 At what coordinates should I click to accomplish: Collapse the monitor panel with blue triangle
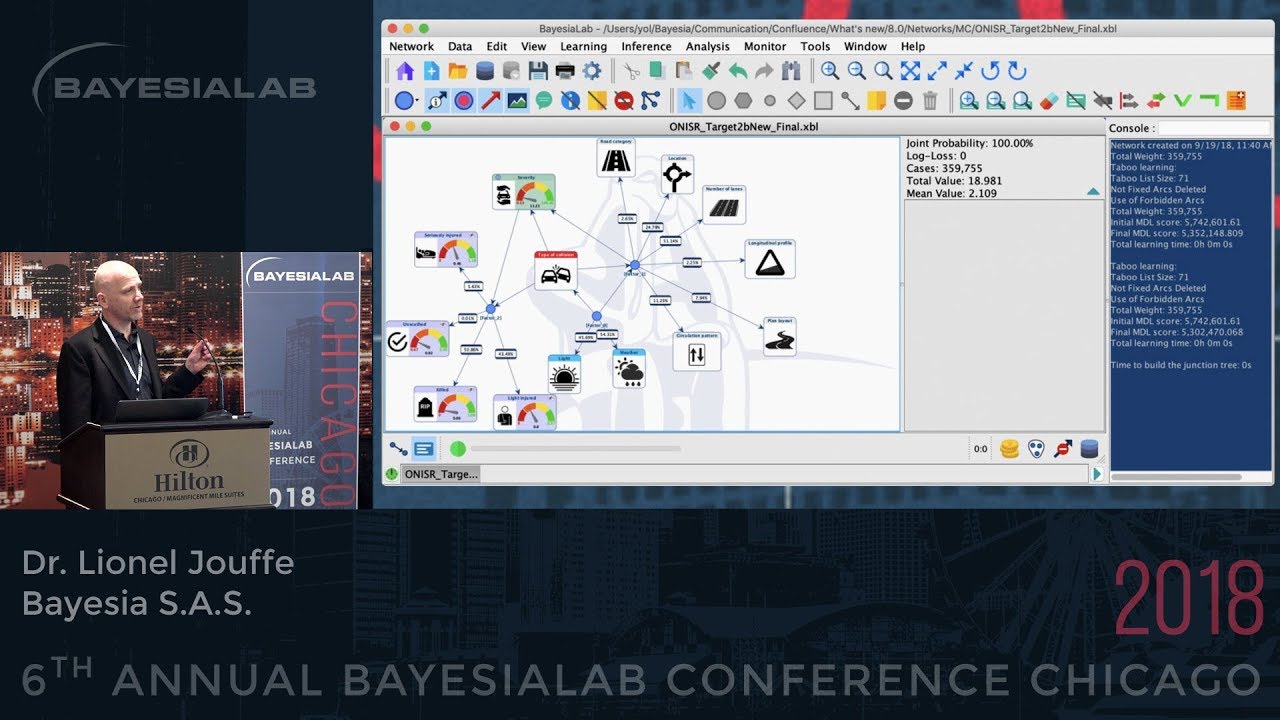coord(1093,192)
